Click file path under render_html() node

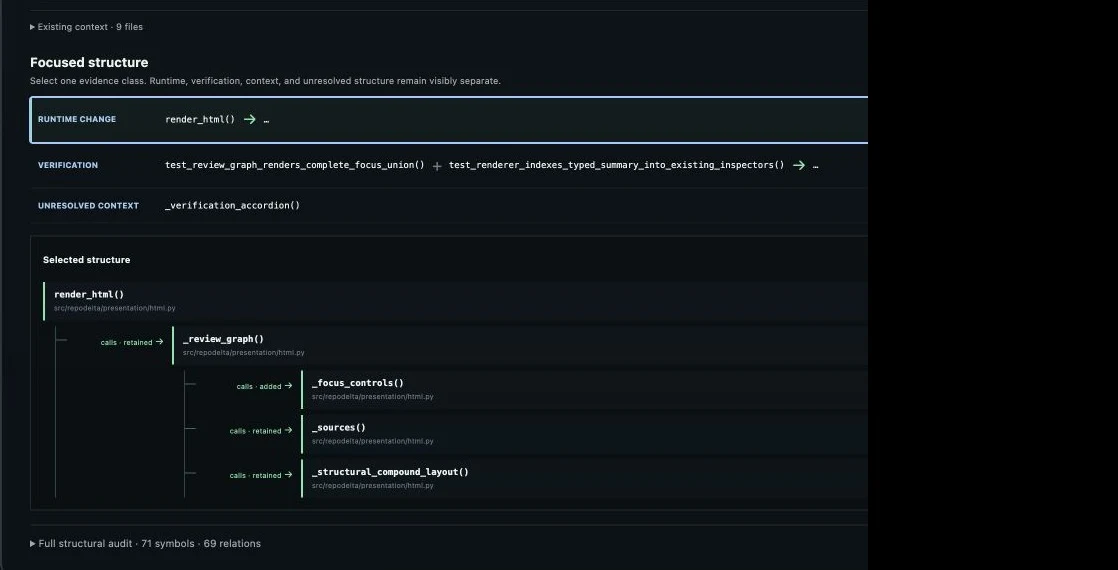pyautogui.click(x=115, y=308)
